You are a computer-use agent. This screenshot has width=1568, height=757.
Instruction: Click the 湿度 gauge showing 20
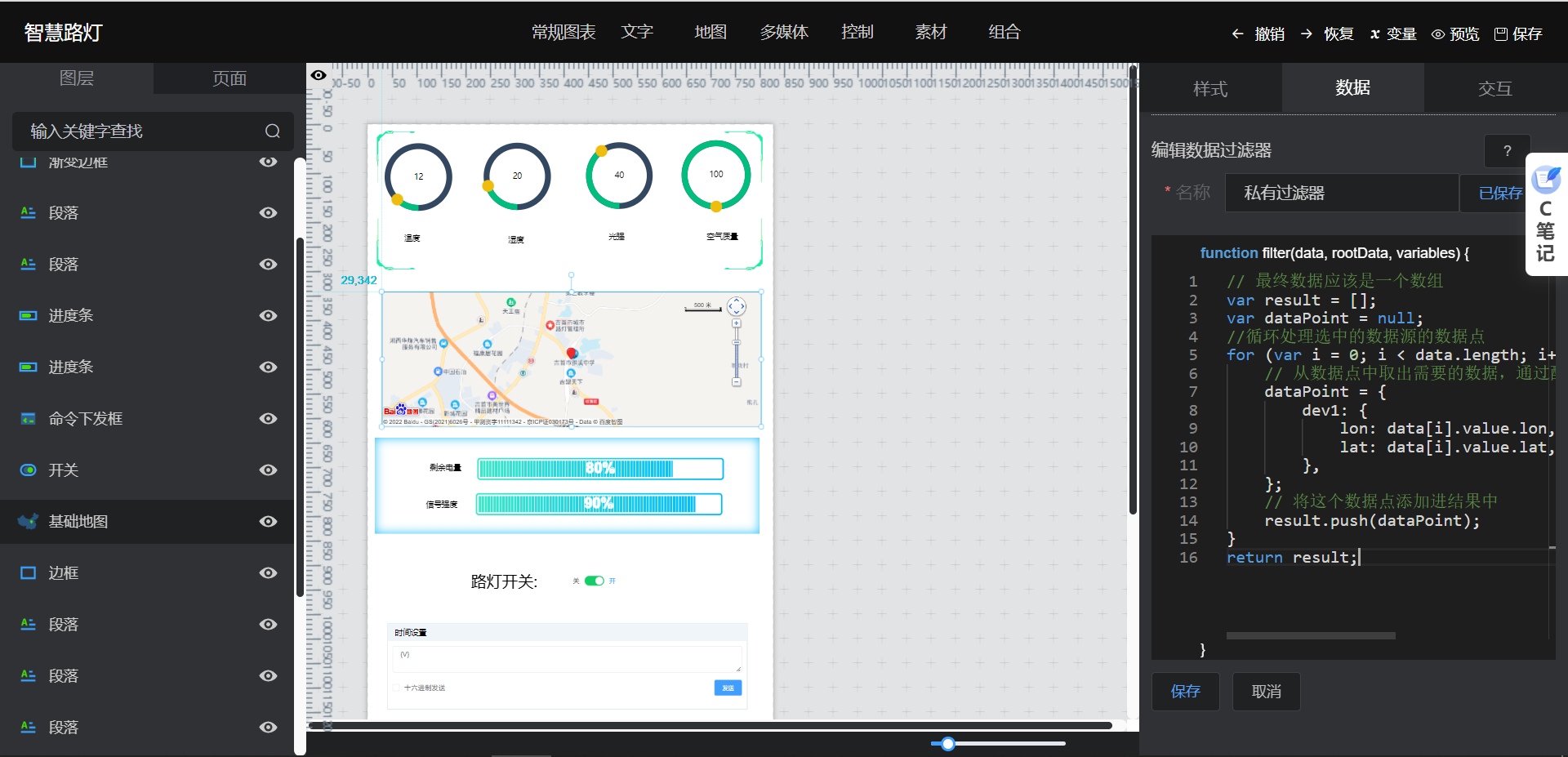tap(517, 176)
